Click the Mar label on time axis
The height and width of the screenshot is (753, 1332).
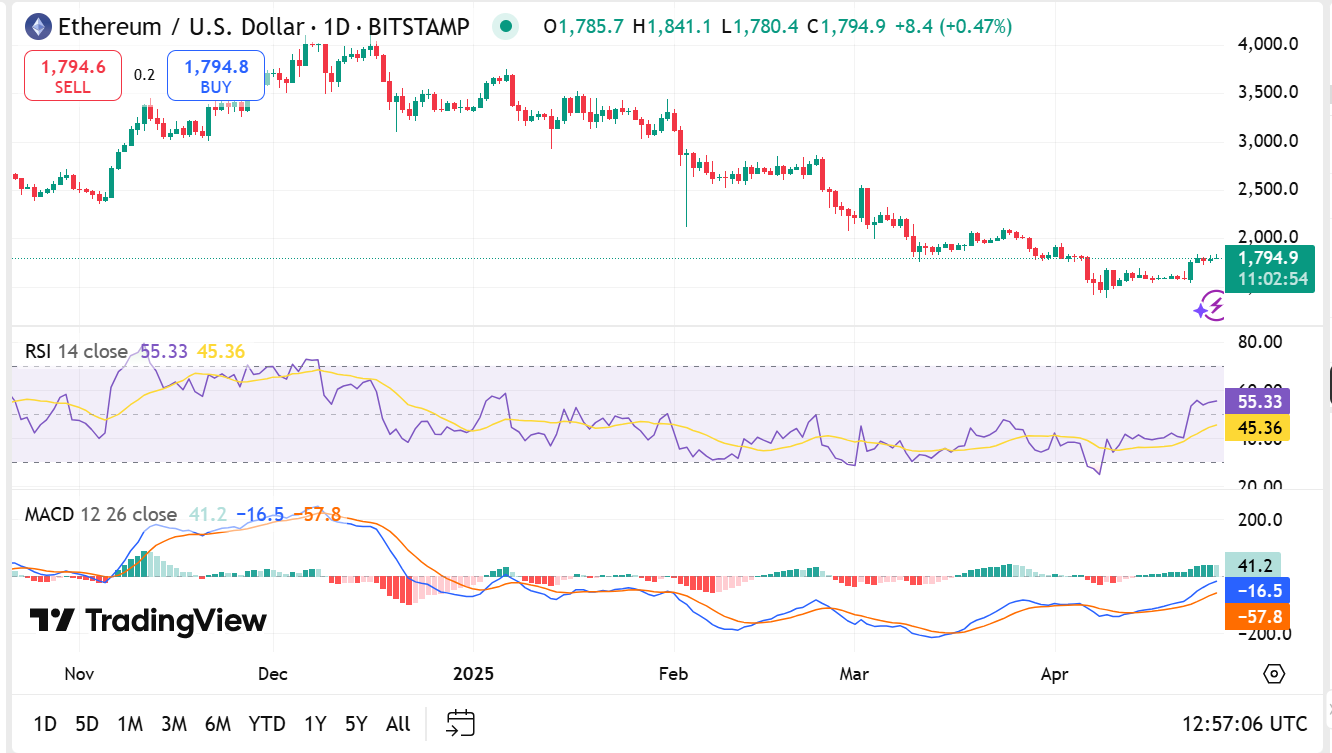(x=853, y=674)
